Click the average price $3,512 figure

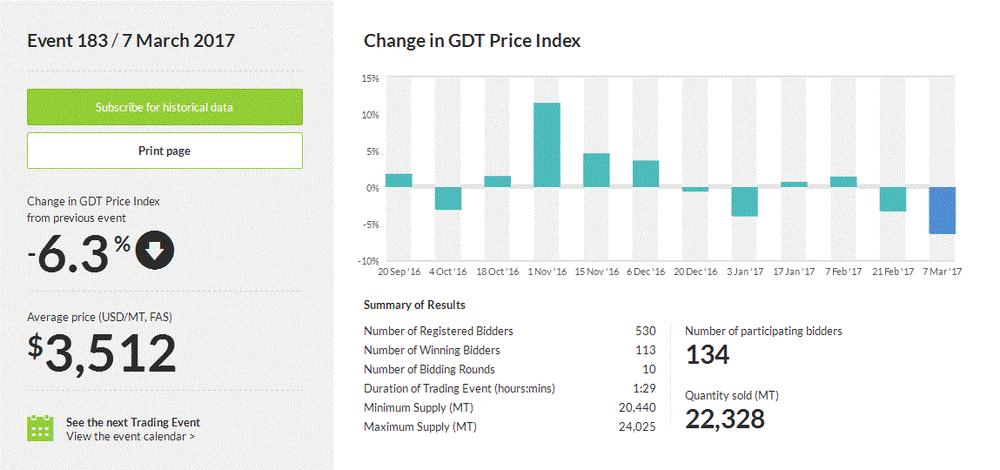(102, 352)
